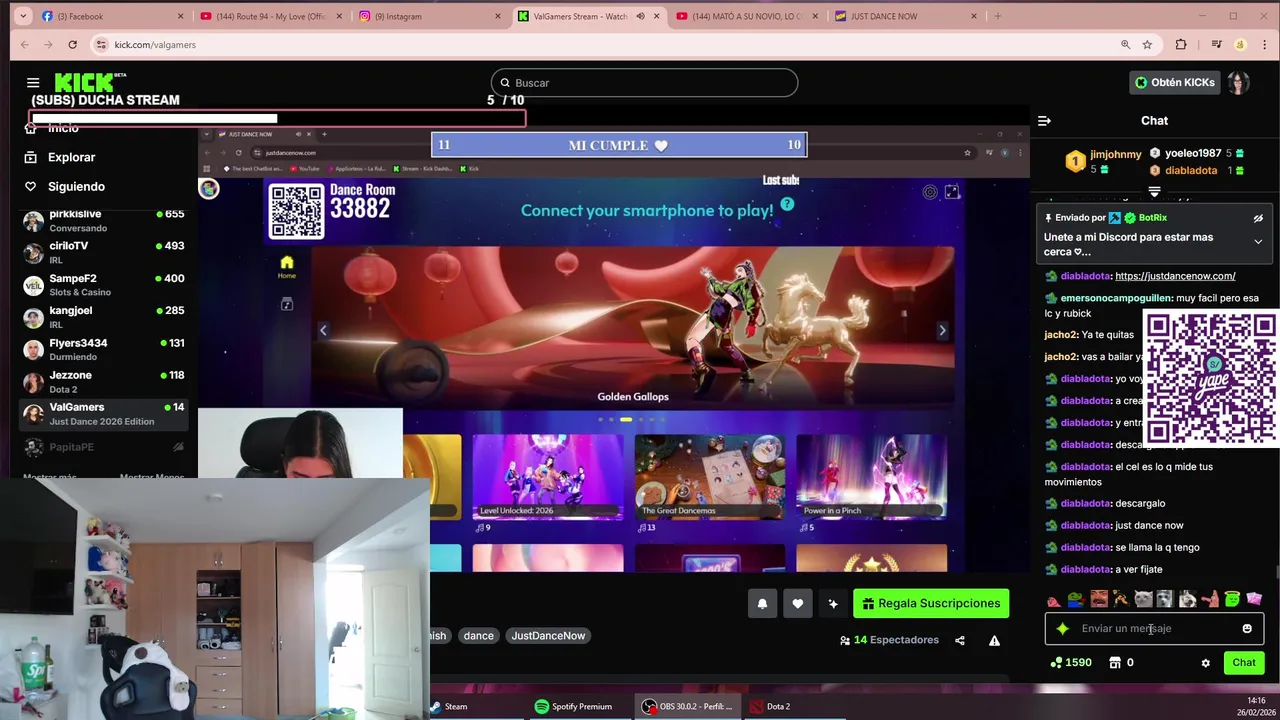The image size is (1280, 720).
Task: Bookmark this page with star icon
Action: tap(1147, 45)
